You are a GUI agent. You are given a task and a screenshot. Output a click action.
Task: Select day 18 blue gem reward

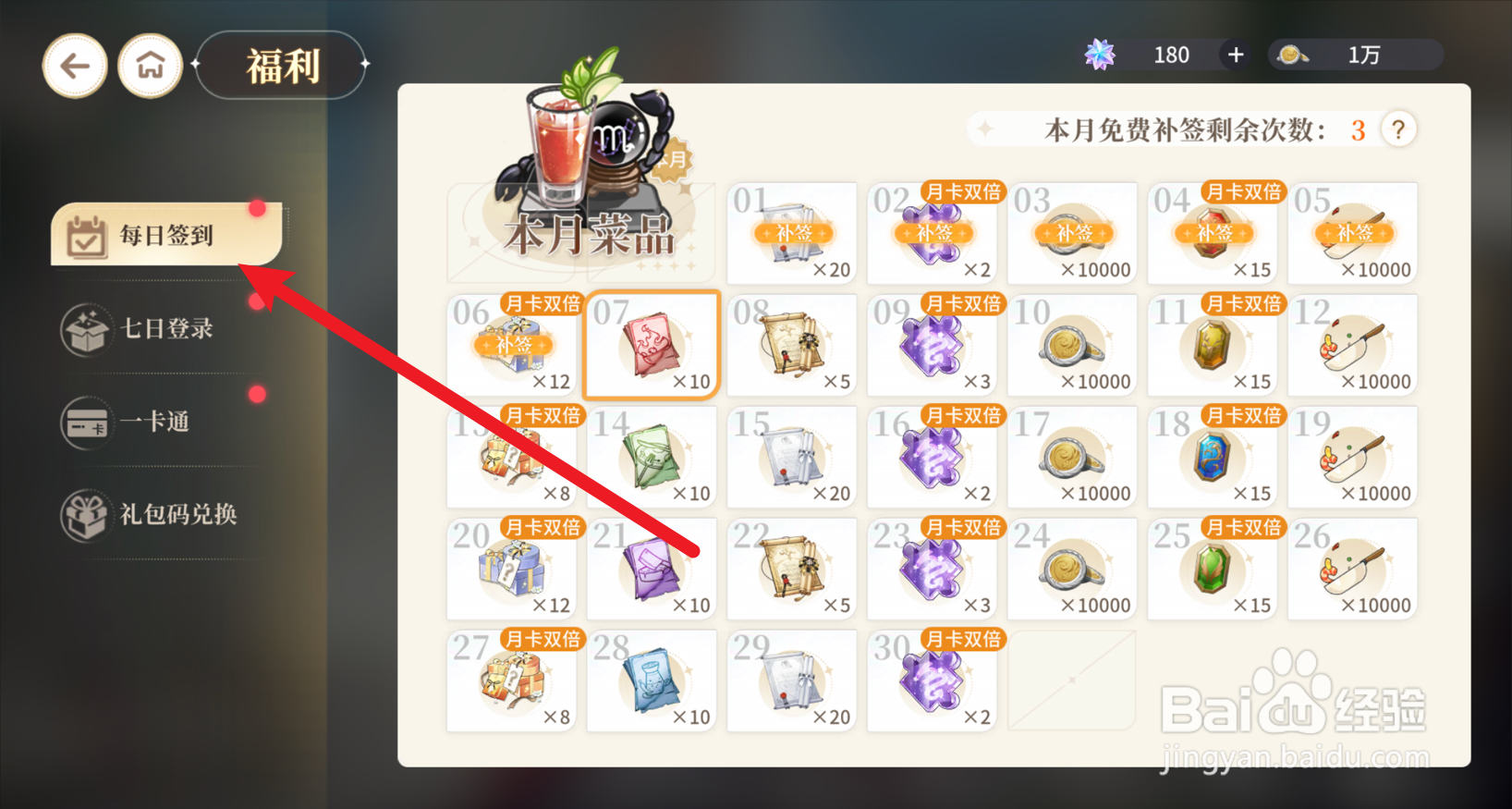pos(1213,457)
